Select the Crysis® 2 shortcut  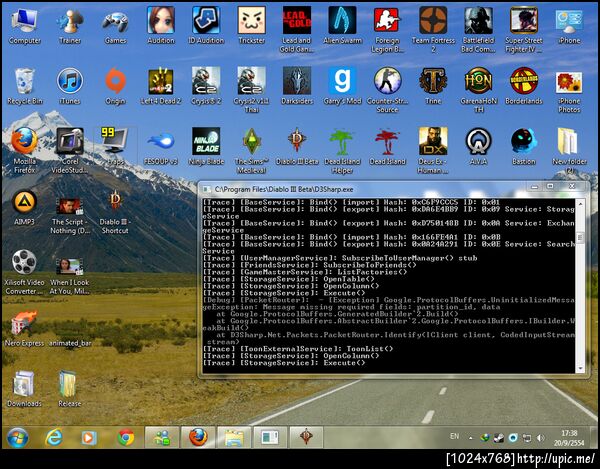coord(206,86)
